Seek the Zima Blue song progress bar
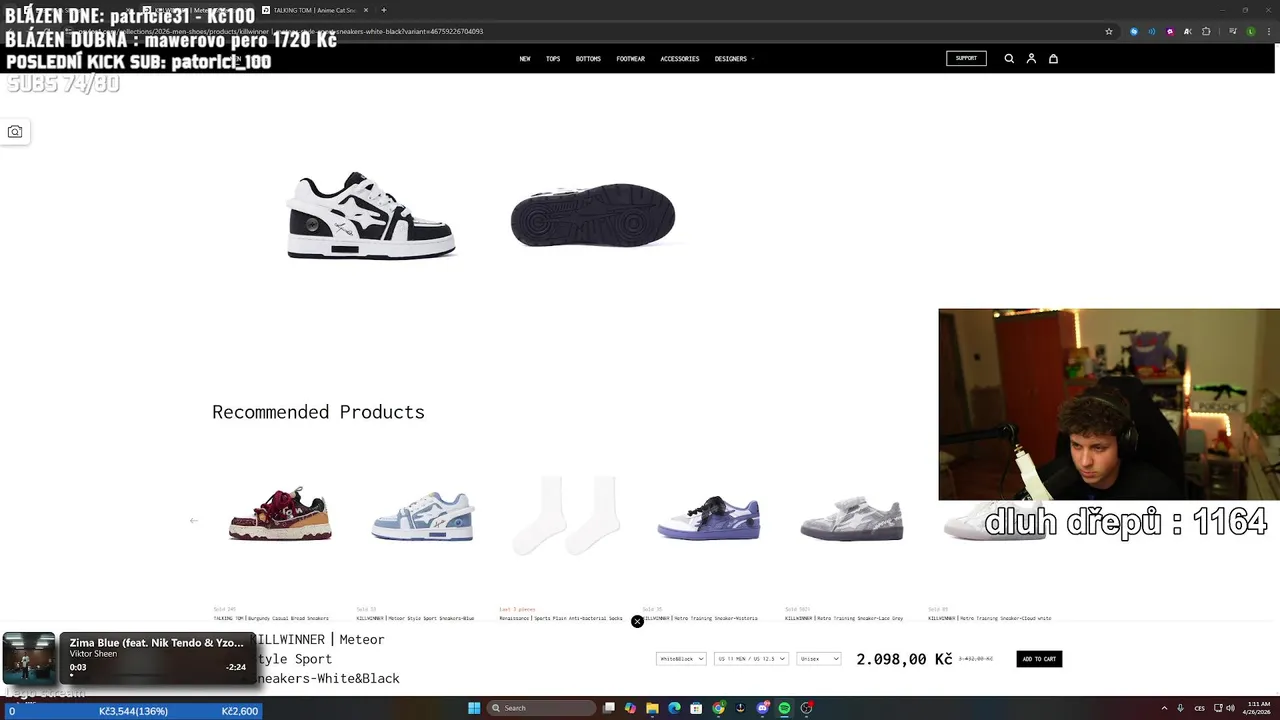Image resolution: width=1280 pixels, height=720 pixels. [x=157, y=676]
